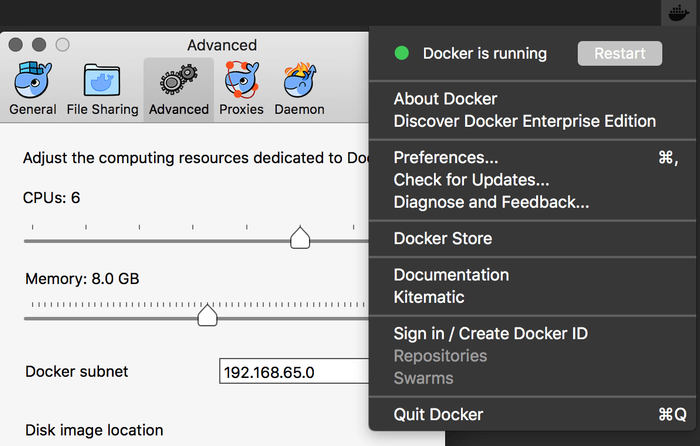This screenshot has height=446, width=700.
Task: Open the Proxies preferences pane
Action: (241, 89)
